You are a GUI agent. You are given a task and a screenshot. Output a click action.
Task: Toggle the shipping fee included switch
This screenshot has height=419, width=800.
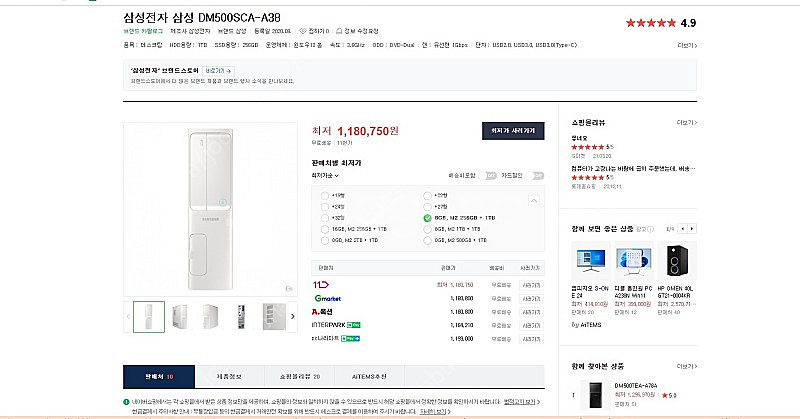point(490,175)
